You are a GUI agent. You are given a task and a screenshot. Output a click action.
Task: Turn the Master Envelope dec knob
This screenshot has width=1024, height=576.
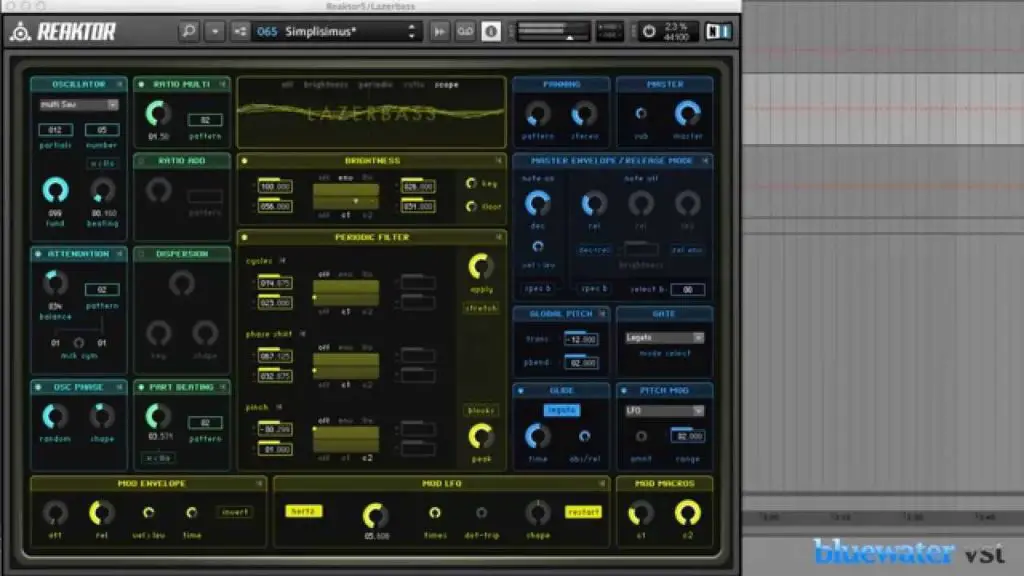pos(537,203)
